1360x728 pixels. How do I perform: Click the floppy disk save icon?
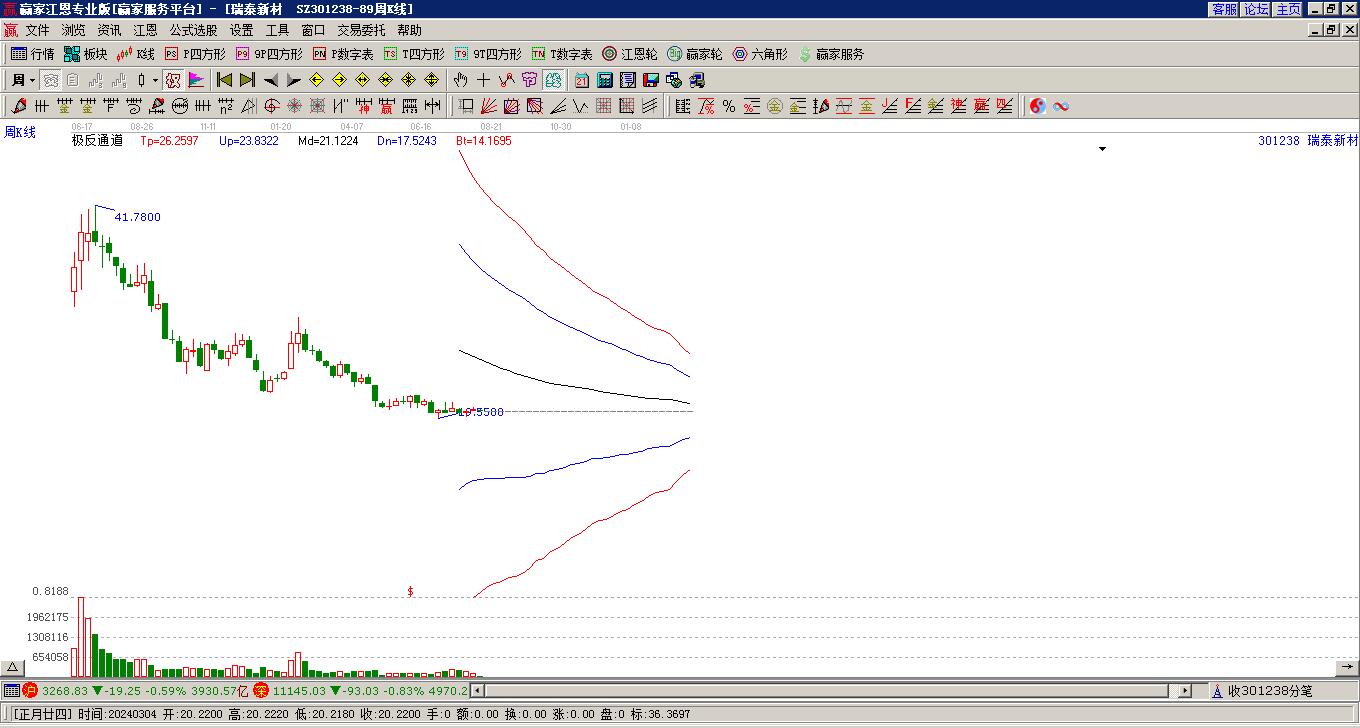[x=650, y=80]
